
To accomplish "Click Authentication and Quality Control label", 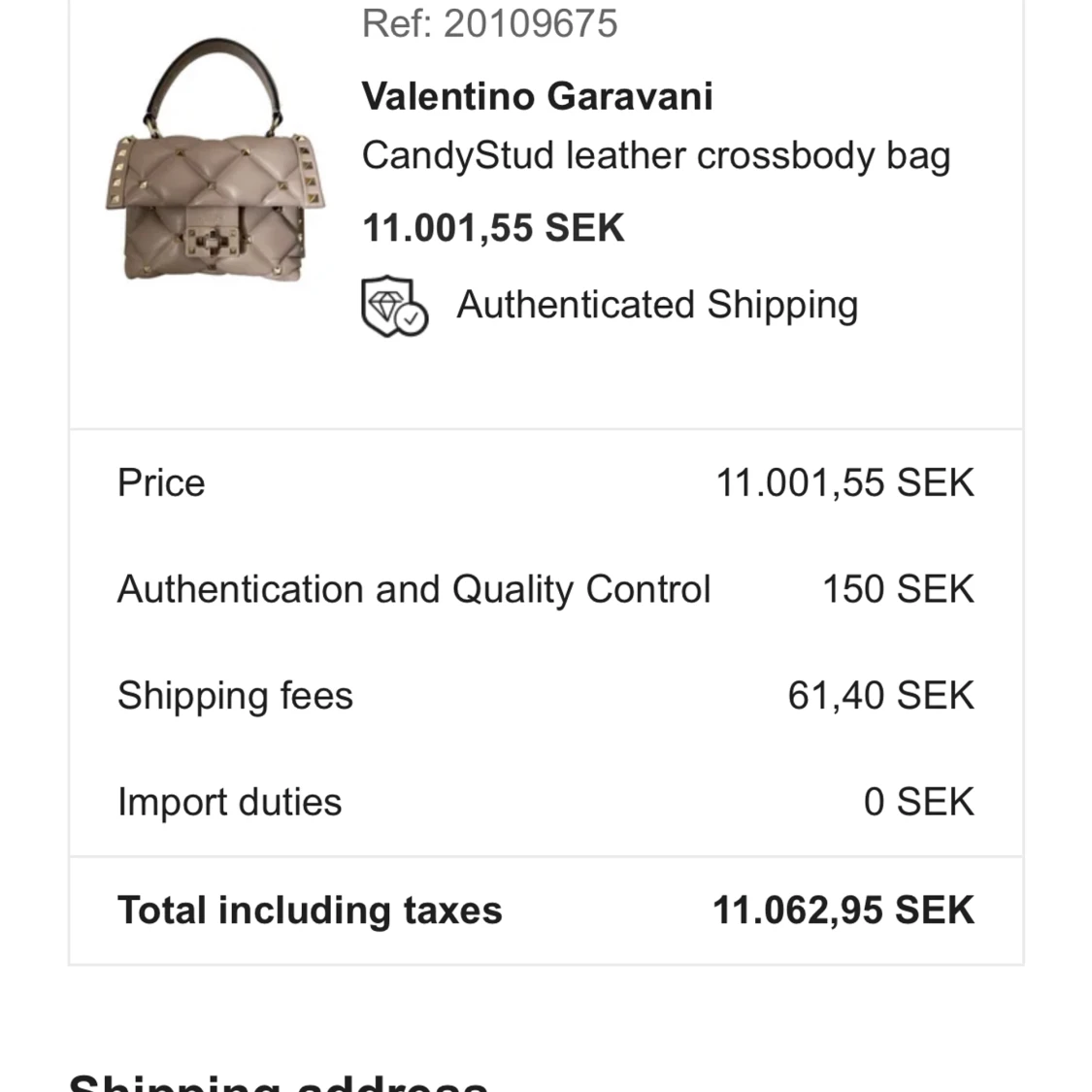I will point(414,589).
